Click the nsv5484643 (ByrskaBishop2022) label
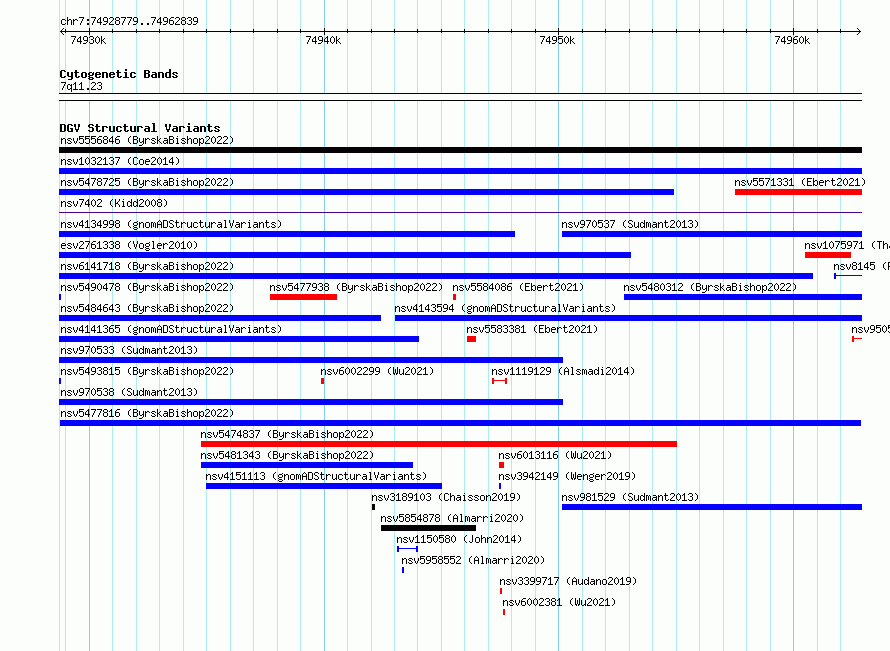 147,308
